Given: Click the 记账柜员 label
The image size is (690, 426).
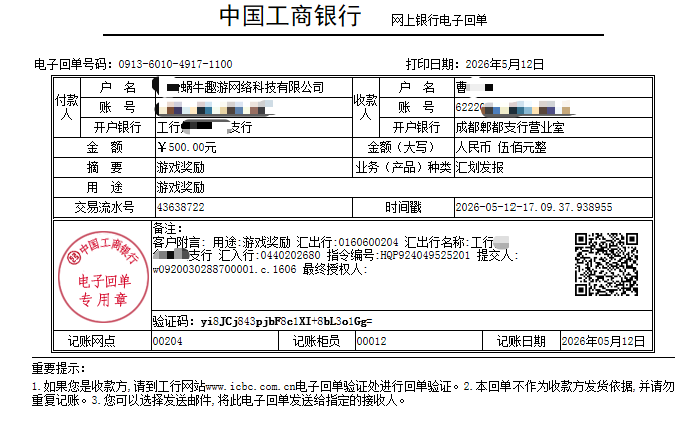Looking at the screenshot, I should point(316,341).
